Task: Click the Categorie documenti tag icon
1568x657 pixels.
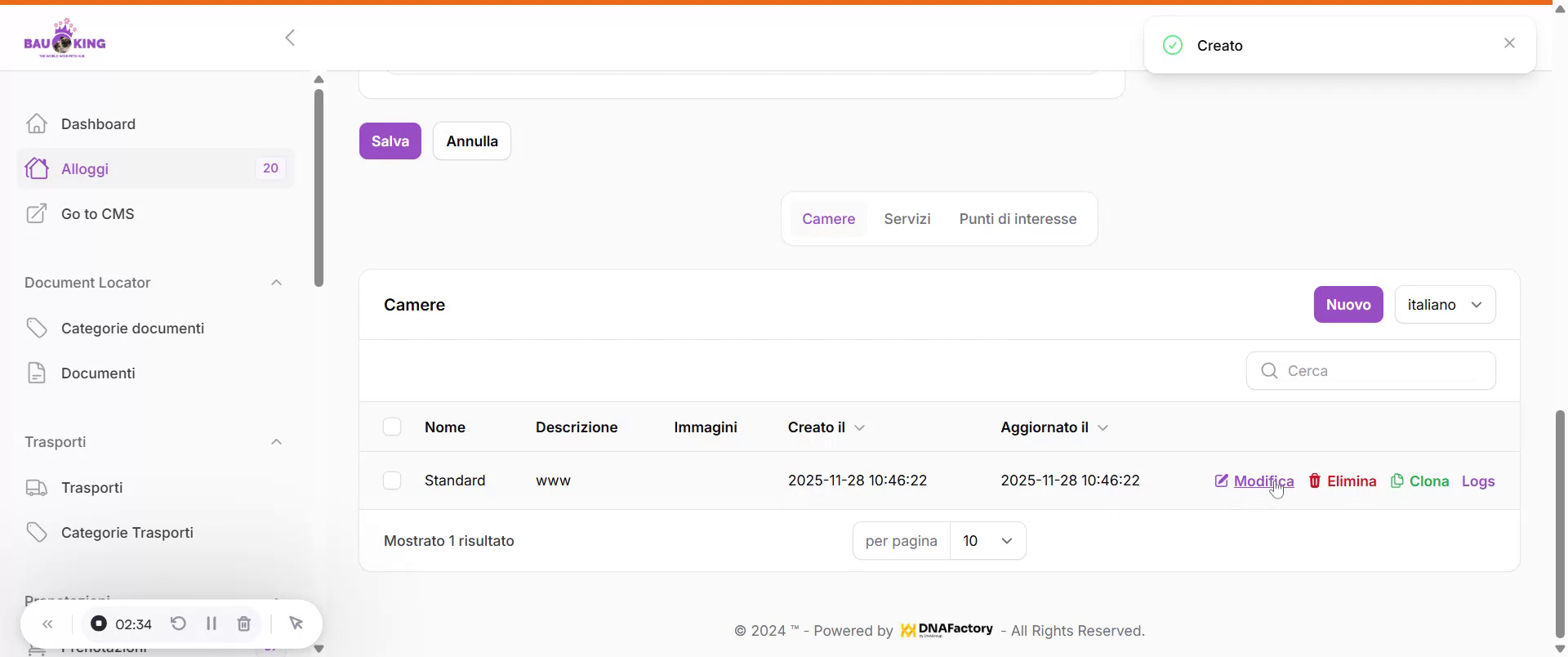Action: click(x=36, y=328)
